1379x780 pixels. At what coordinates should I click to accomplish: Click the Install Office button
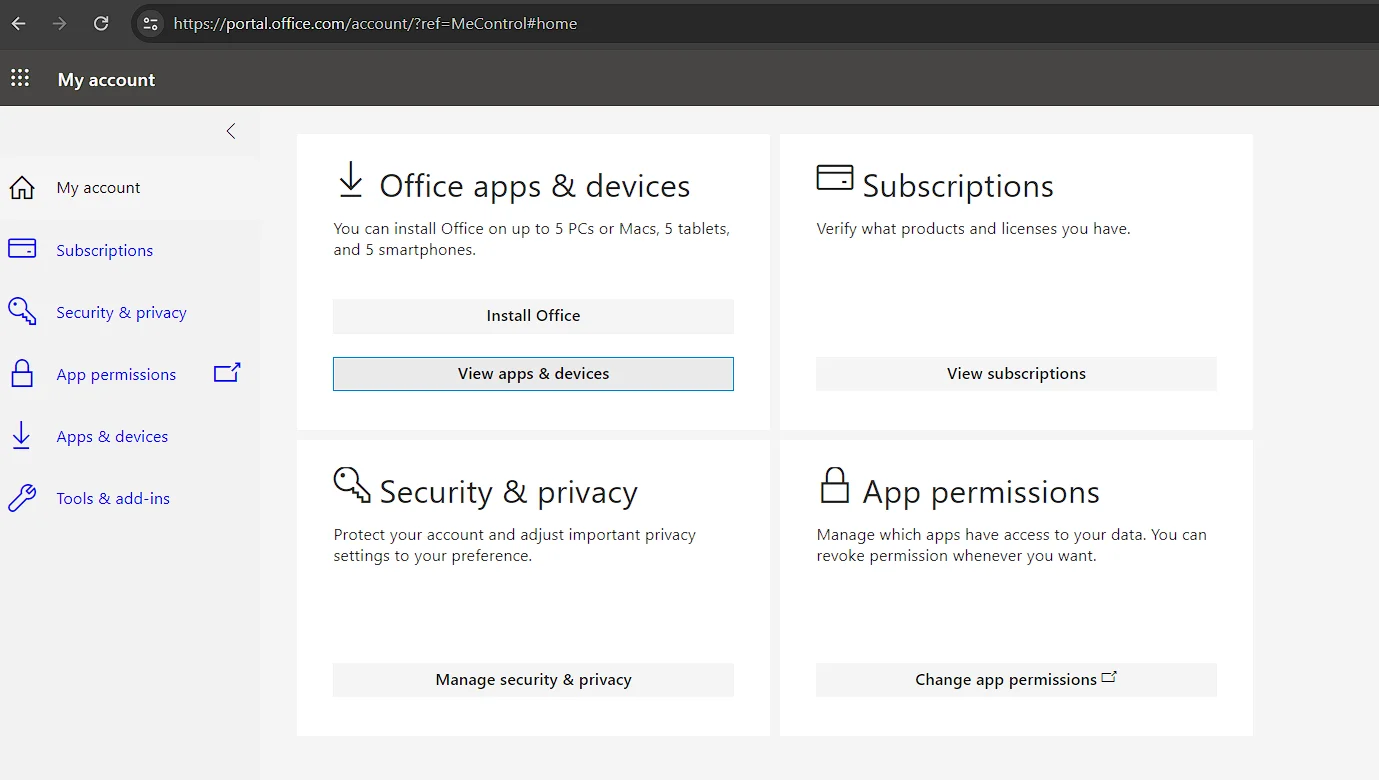tap(533, 316)
